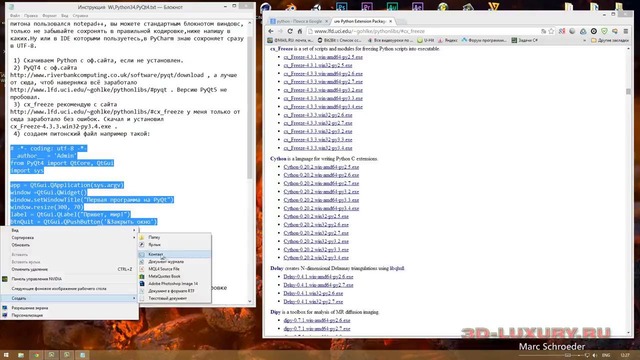Viewport: 640px width, 360px height.
Task: Close the Google search tab
Action: pos(326,21)
